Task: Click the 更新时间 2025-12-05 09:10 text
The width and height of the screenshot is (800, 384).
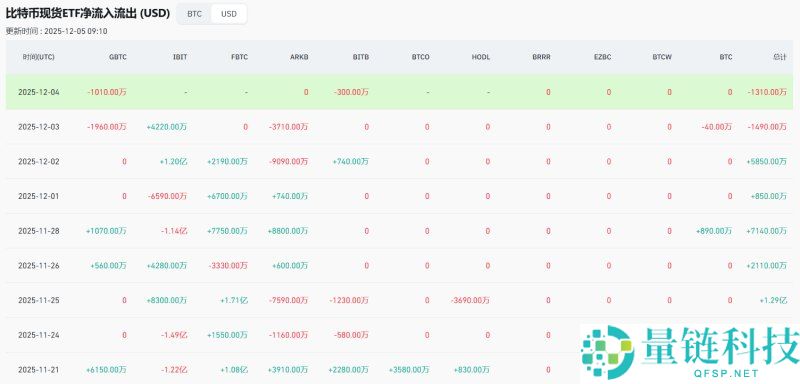Action: 56,31
